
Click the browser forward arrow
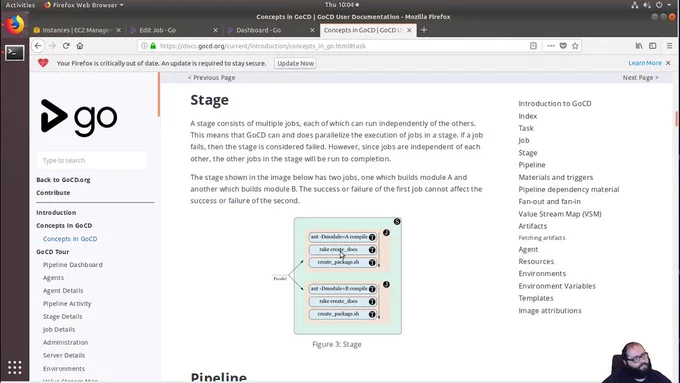(x=52, y=46)
